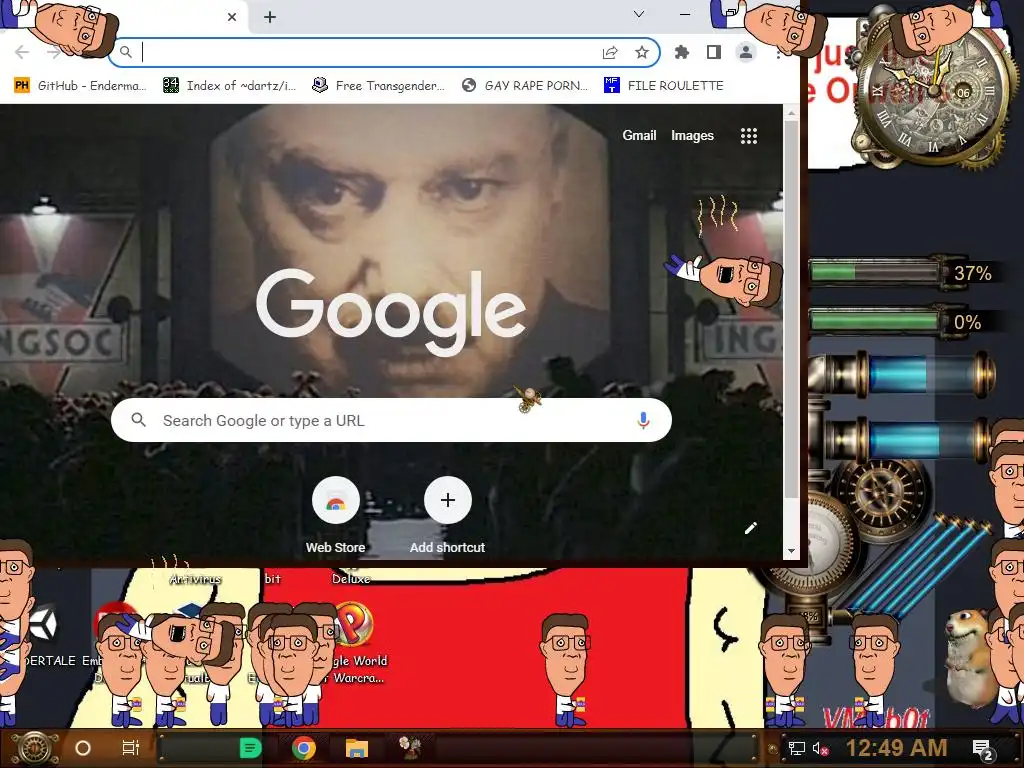This screenshot has width=1024, height=768.
Task: Open File Explorer from the taskbar
Action: click(357, 748)
